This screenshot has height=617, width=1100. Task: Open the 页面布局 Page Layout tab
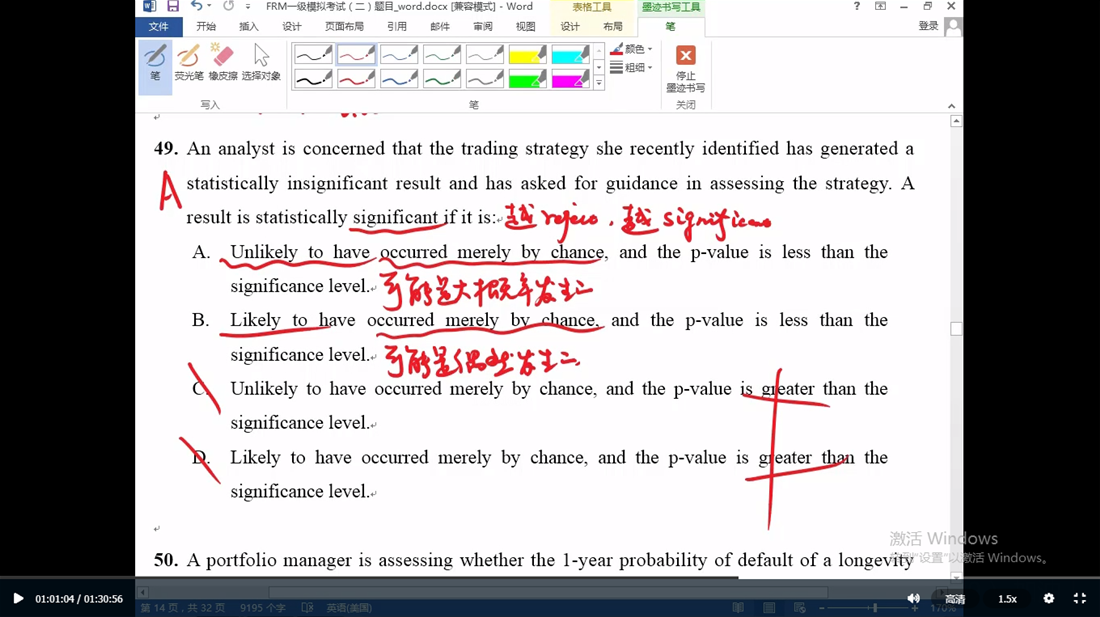click(x=344, y=27)
